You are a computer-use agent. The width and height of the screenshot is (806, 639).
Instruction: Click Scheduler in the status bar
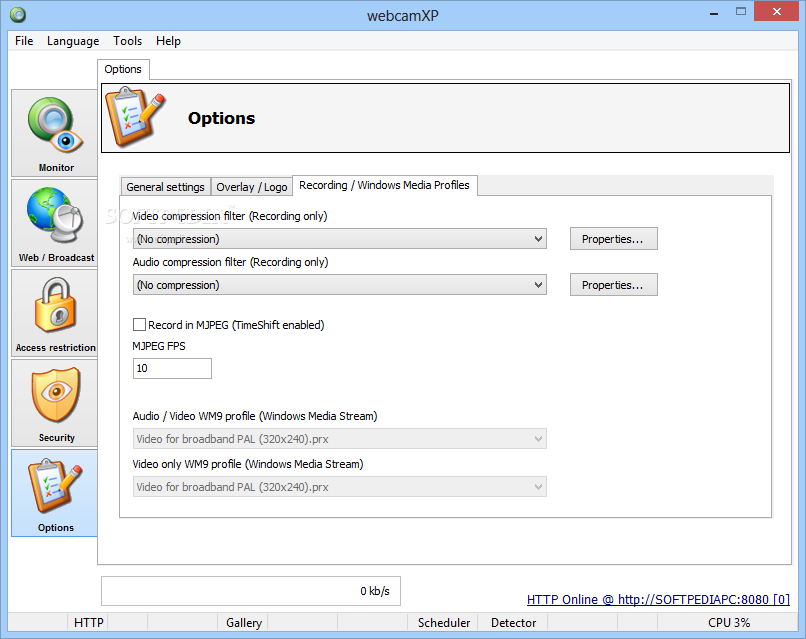click(x=444, y=623)
